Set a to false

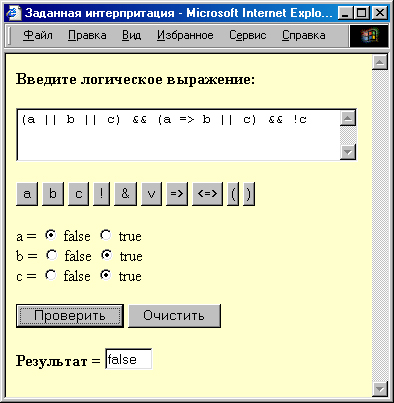tap(51, 235)
